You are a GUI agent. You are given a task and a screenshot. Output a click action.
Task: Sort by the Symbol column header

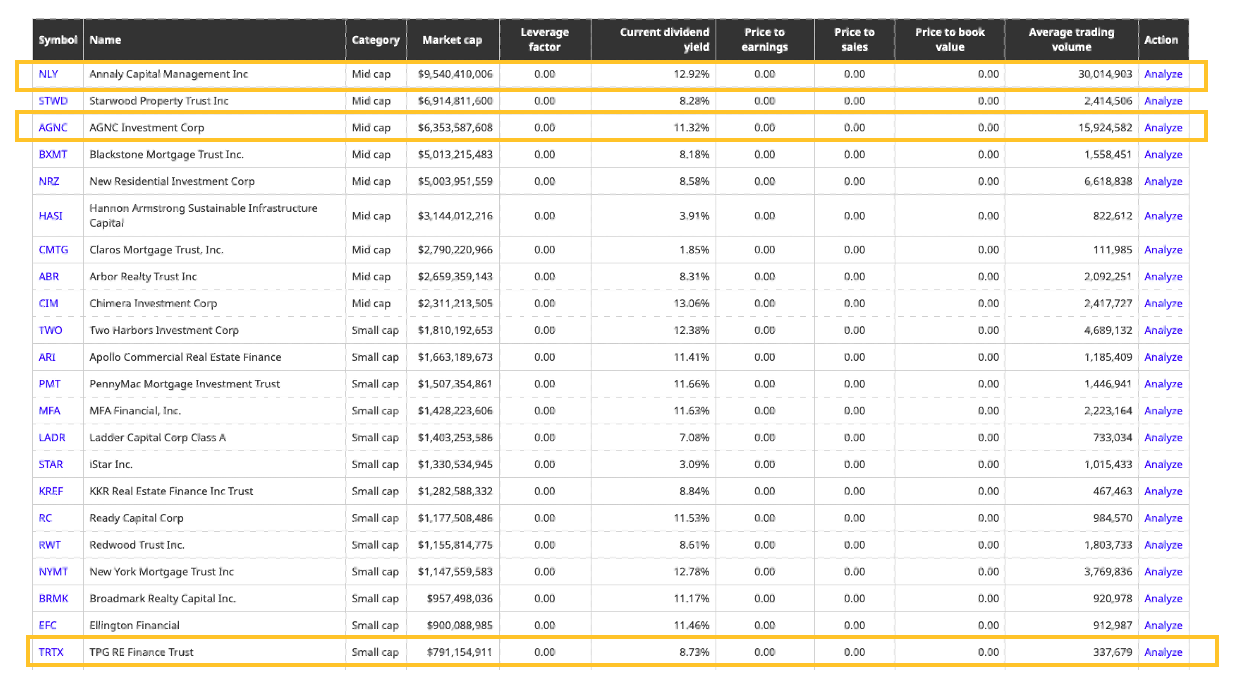(x=58, y=40)
